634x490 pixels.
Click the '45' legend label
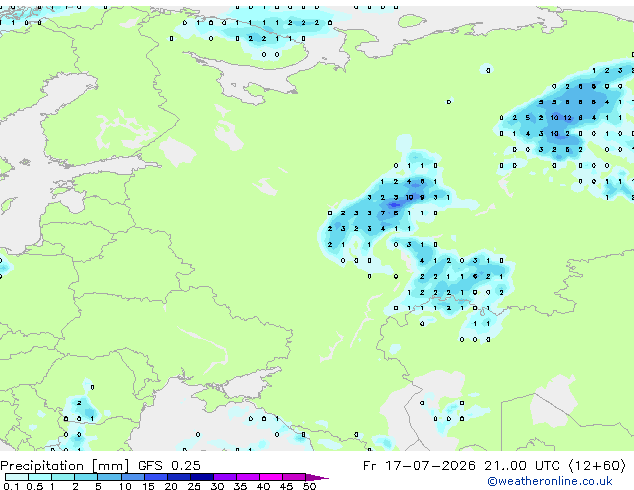(286, 486)
